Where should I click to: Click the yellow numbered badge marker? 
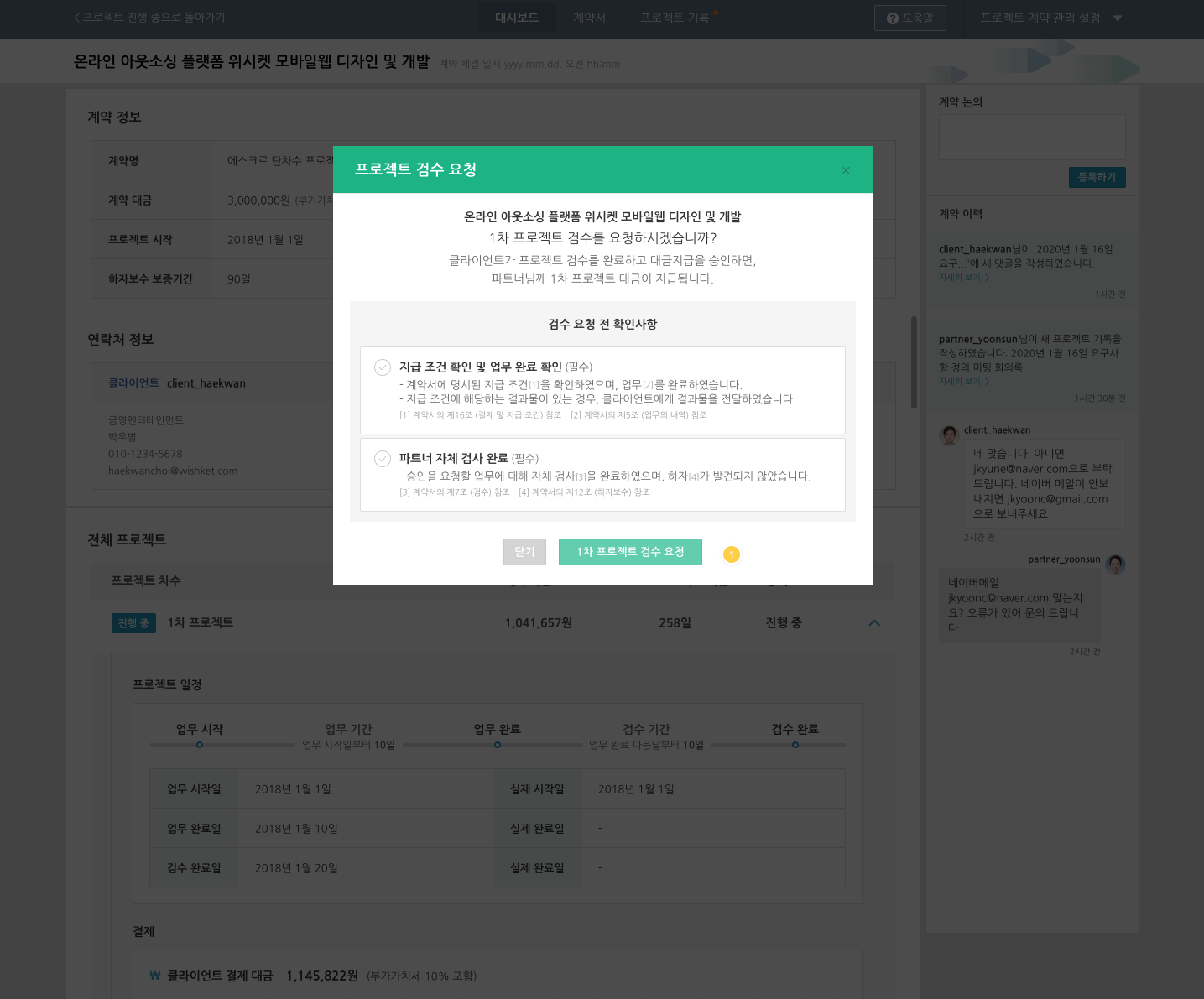(x=731, y=554)
